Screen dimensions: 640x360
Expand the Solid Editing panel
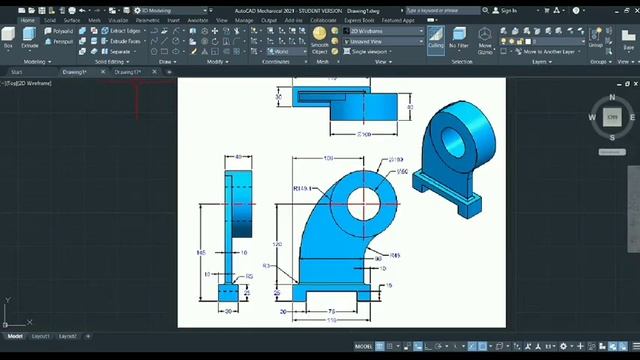(112, 62)
